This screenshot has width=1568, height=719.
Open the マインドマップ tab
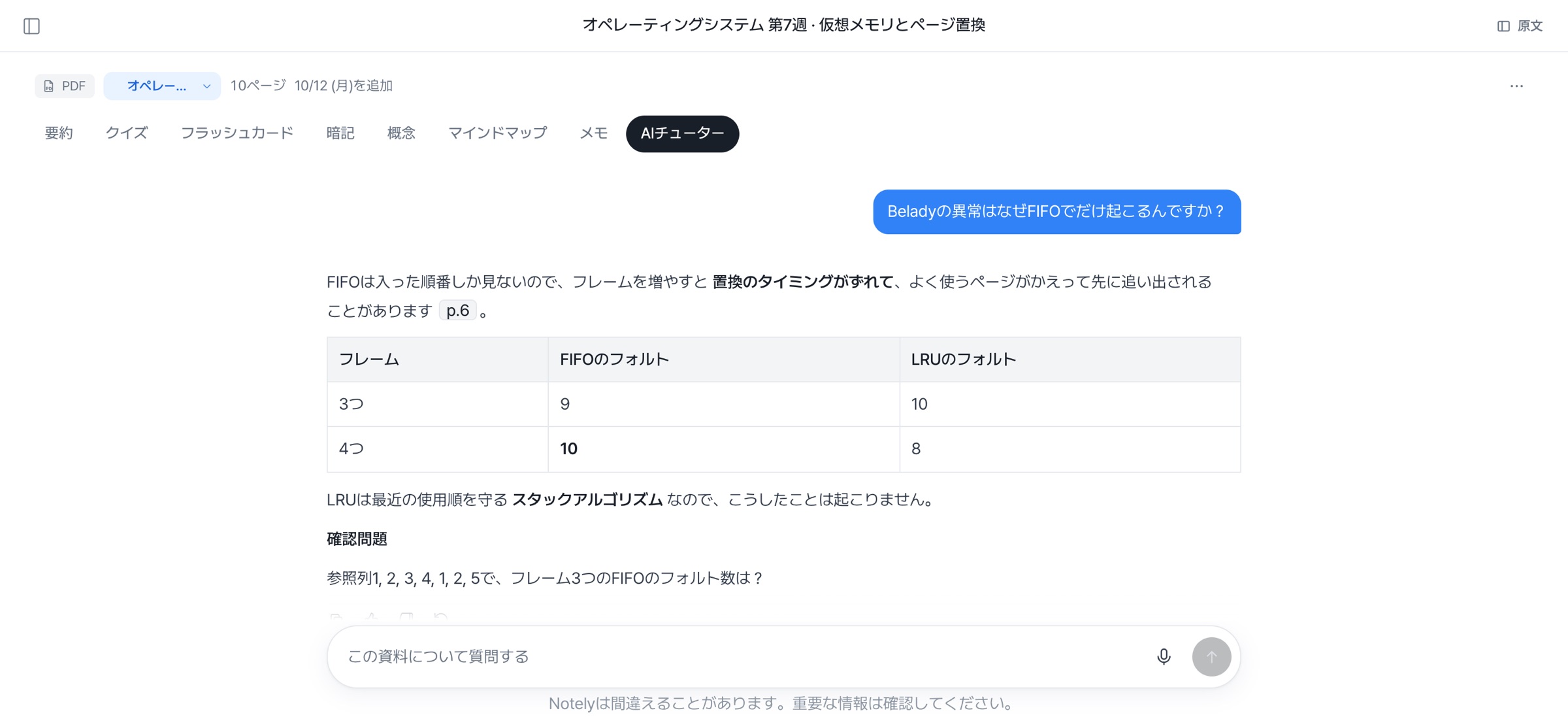(497, 133)
